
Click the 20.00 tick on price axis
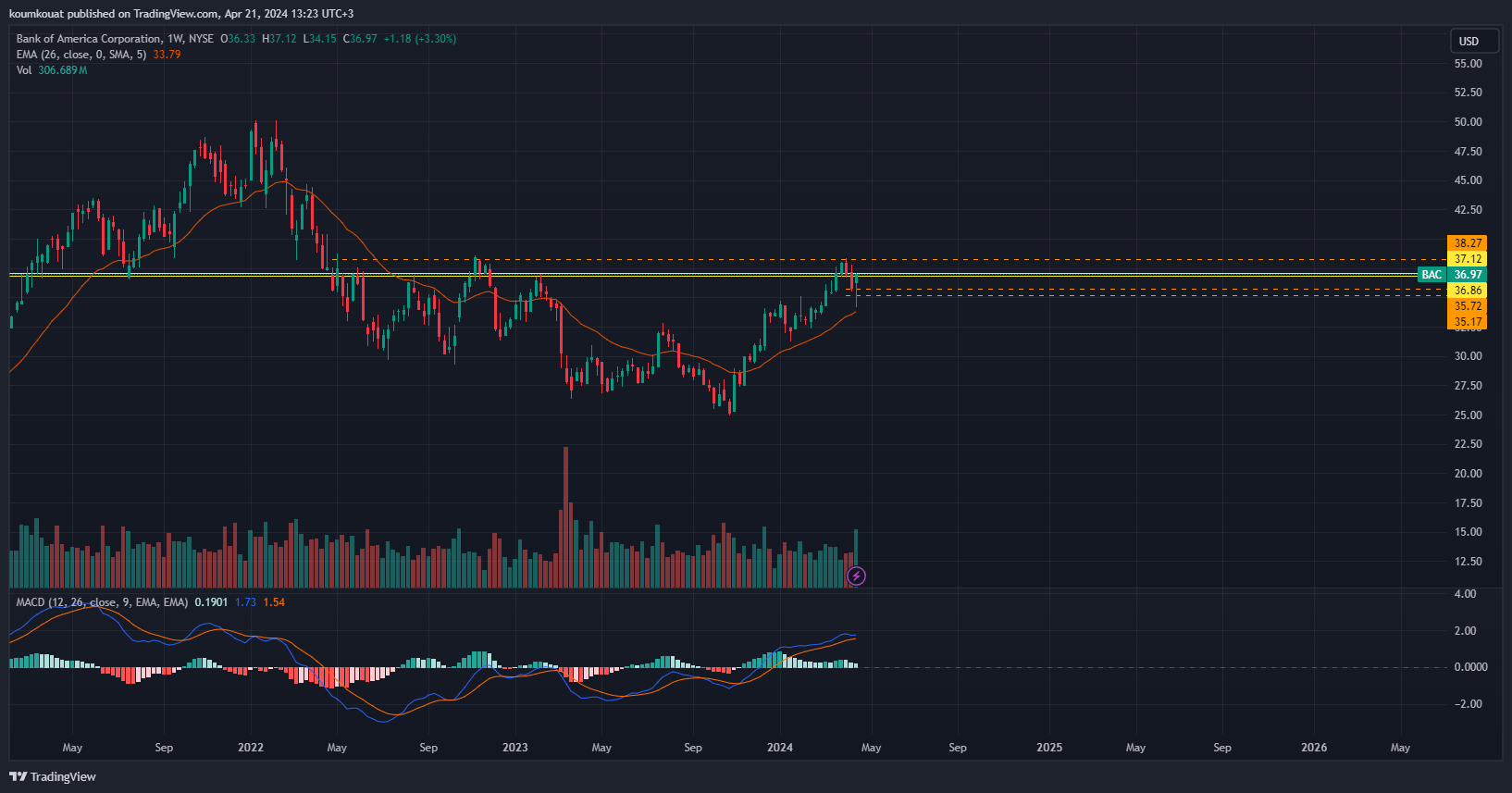pos(1468,474)
